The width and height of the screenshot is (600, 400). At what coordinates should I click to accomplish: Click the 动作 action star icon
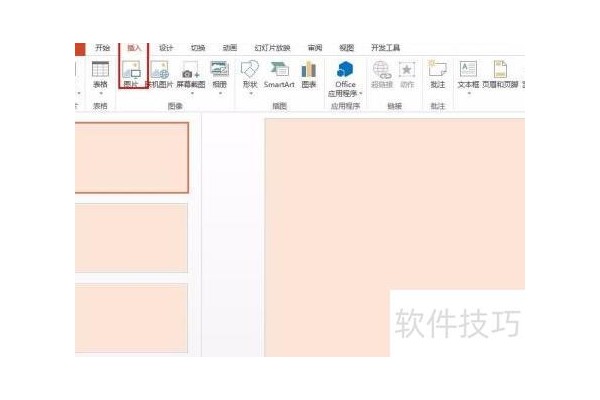407,70
